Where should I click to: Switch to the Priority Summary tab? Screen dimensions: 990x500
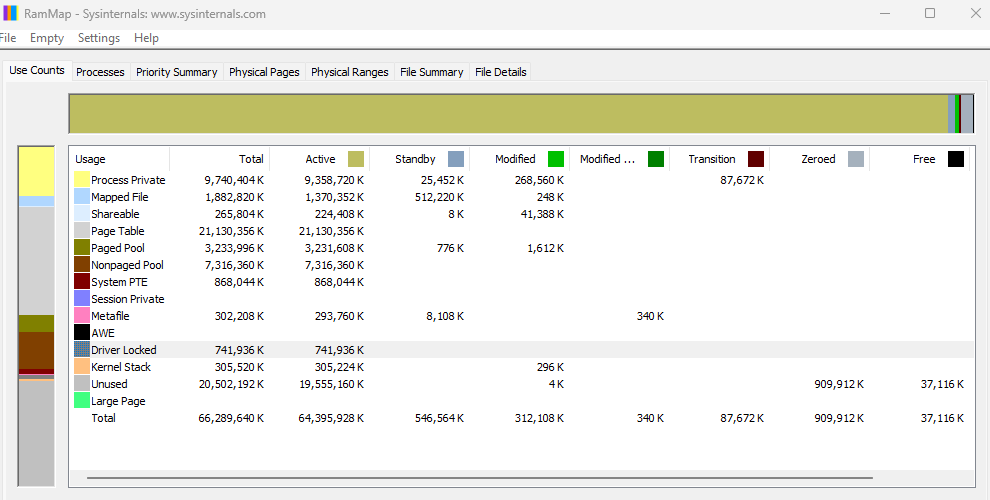pos(176,72)
